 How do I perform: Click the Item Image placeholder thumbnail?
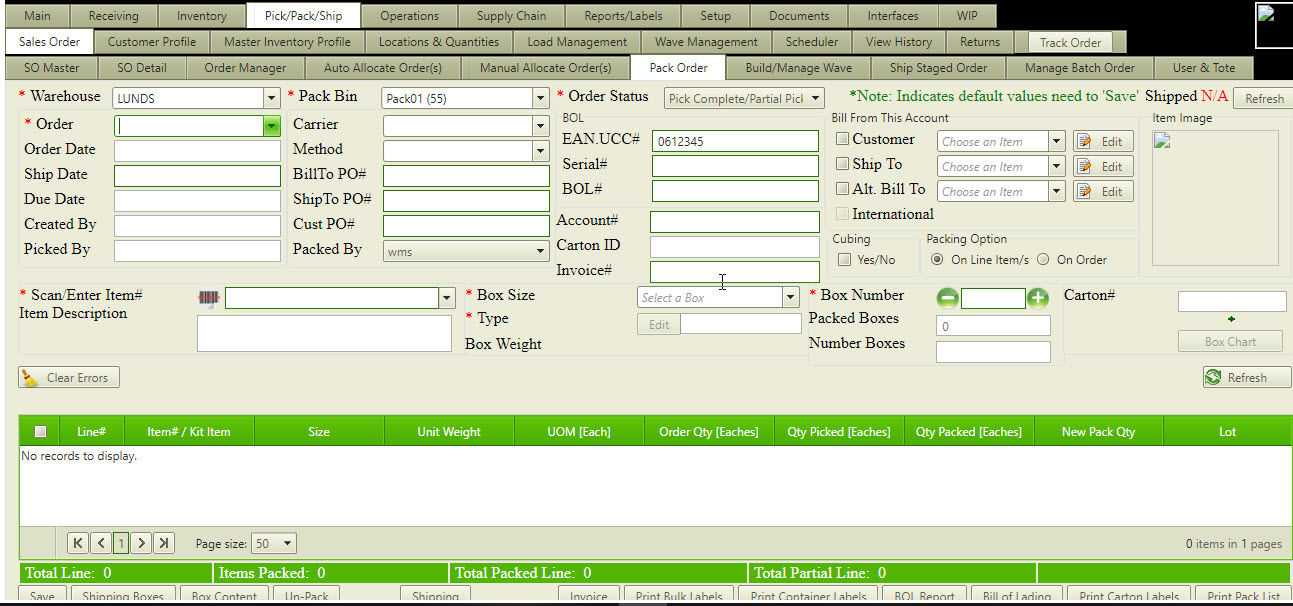[x=1215, y=197]
